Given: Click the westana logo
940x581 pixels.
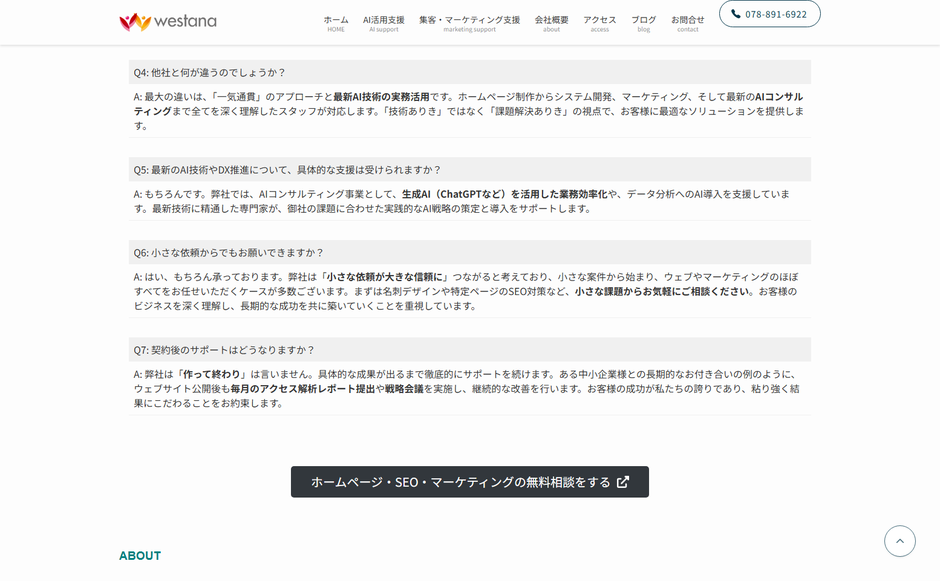Looking at the screenshot, I should (168, 22).
